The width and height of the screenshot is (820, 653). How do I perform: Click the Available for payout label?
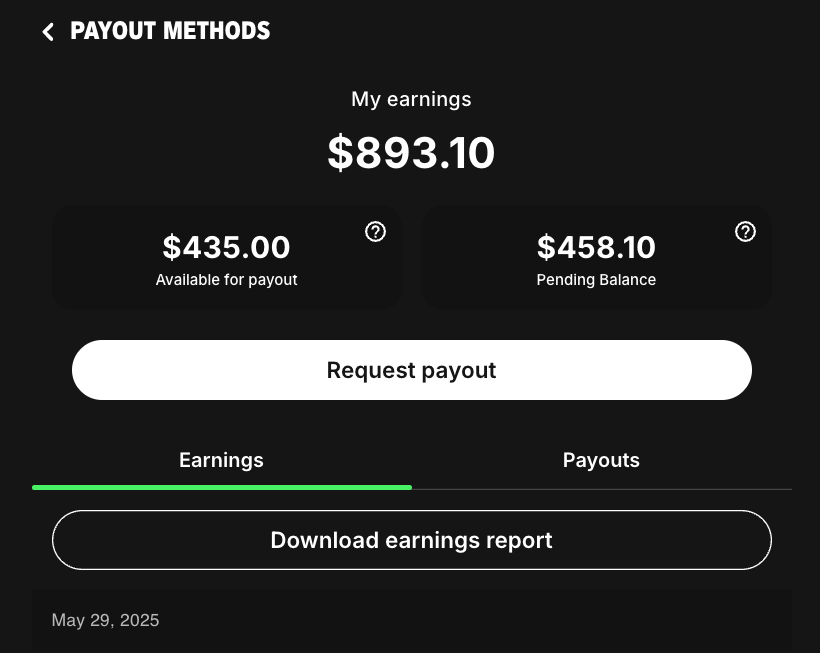click(x=226, y=280)
